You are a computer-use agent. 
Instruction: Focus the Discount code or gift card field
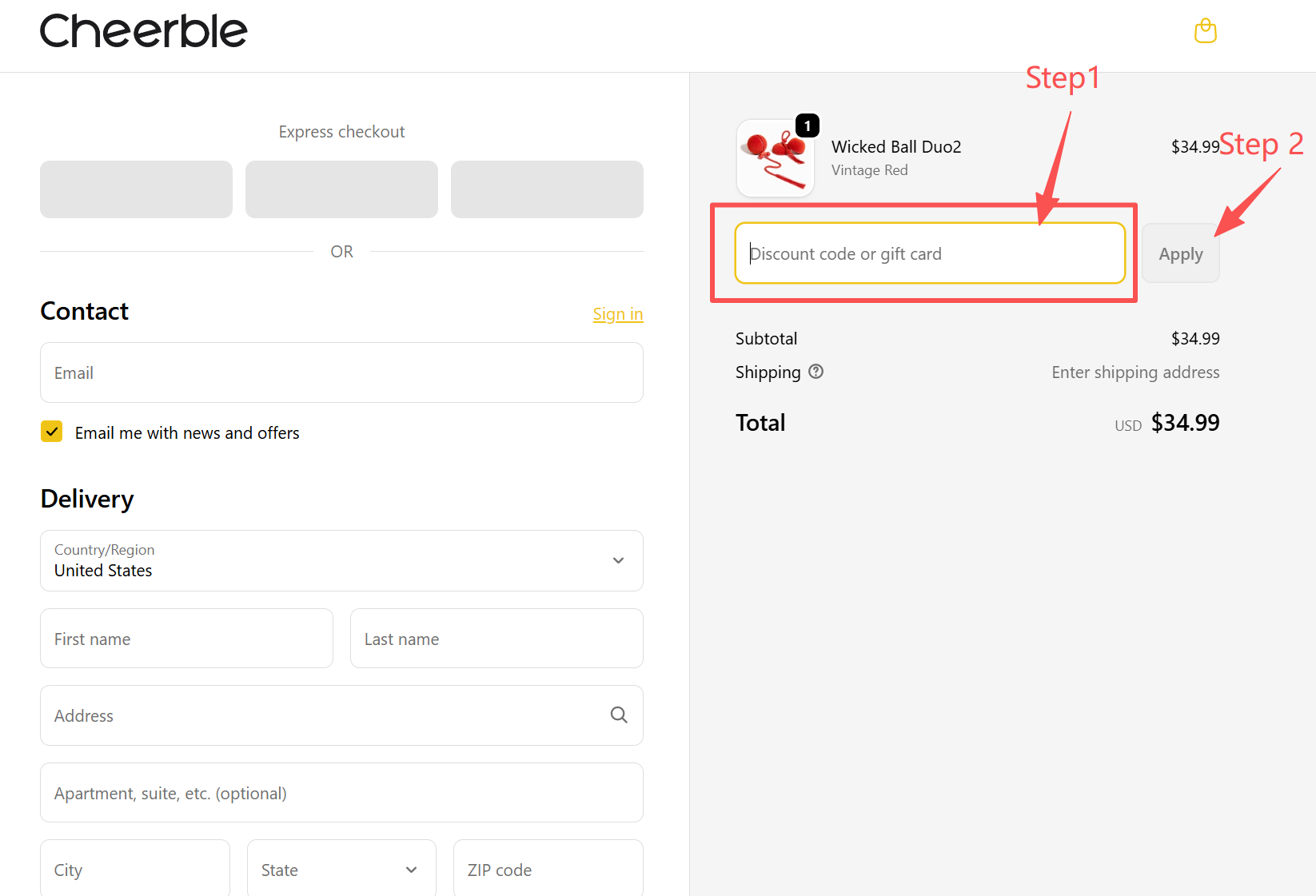click(930, 253)
